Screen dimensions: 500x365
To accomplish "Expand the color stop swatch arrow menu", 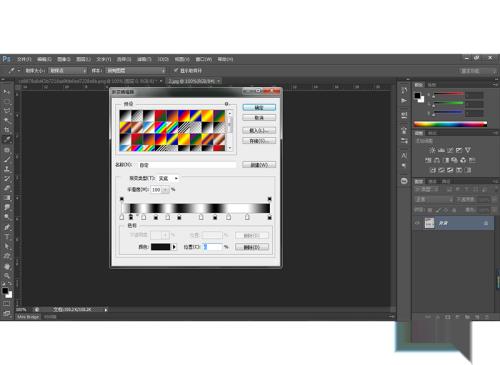I will (x=174, y=247).
